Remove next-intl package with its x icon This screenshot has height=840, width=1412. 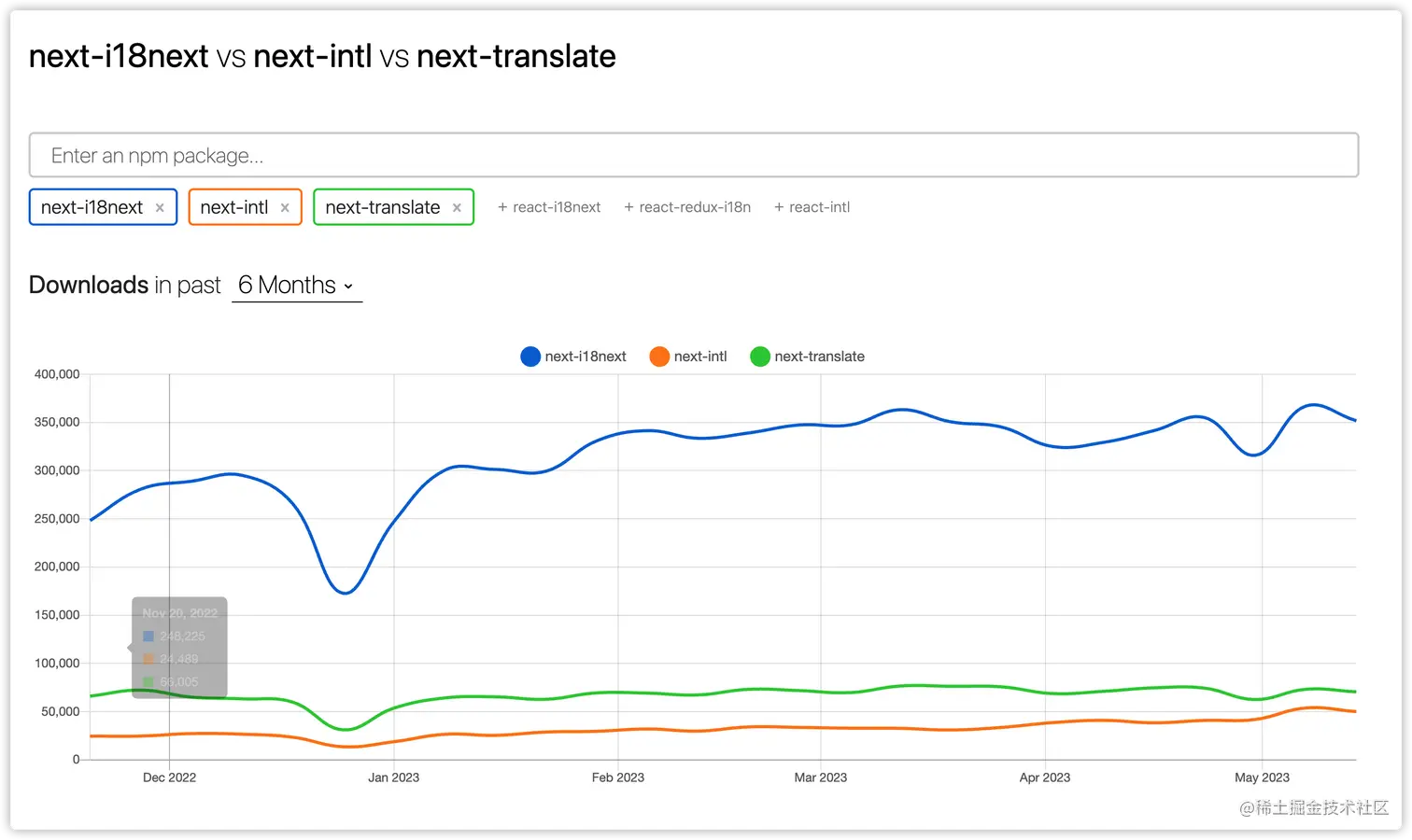coord(285,208)
